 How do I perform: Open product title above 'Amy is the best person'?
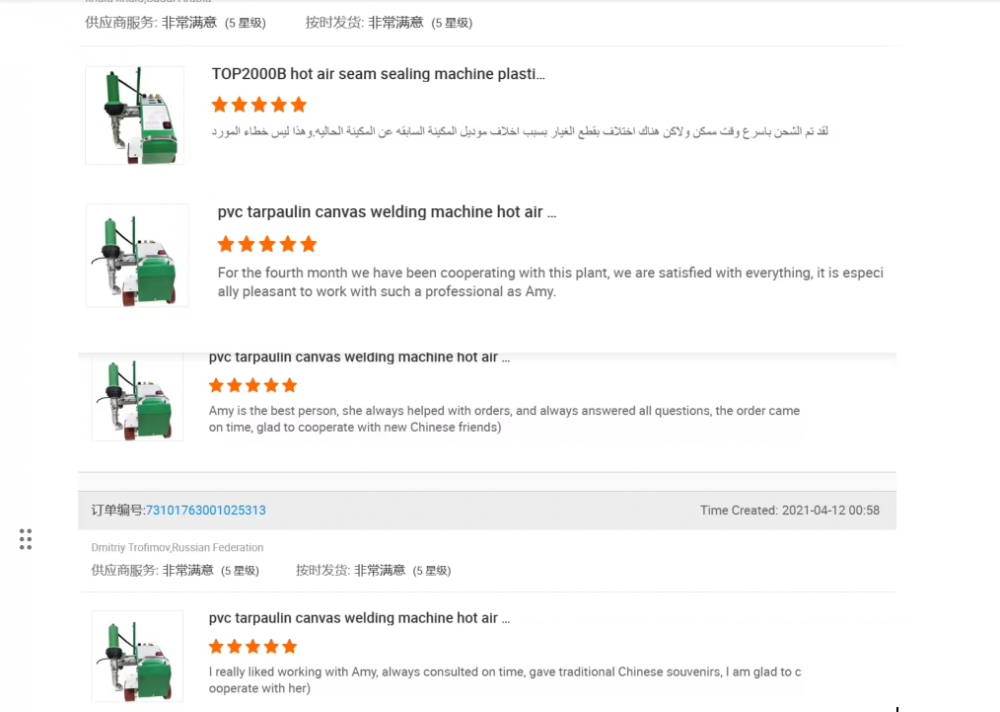pos(359,357)
